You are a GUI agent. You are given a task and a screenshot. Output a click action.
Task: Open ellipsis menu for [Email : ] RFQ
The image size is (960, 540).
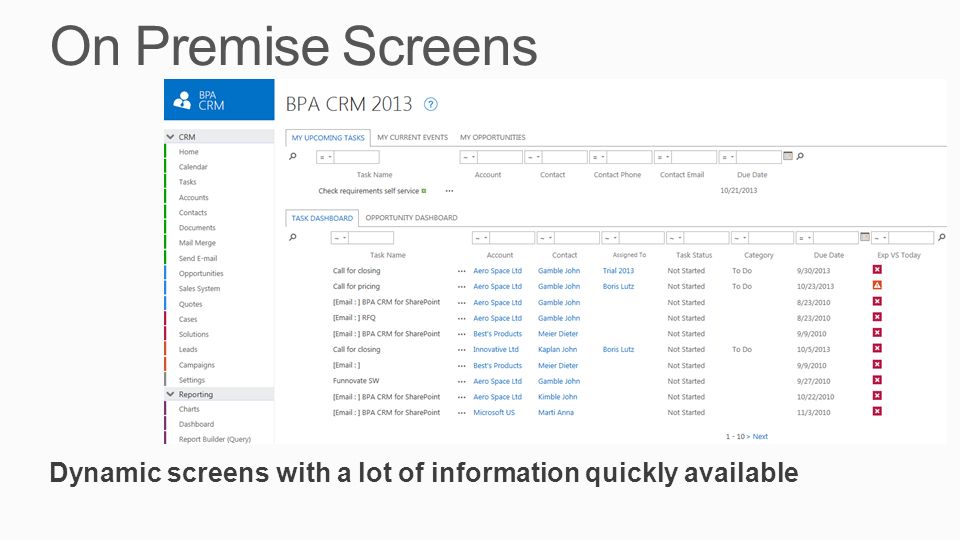(x=462, y=318)
